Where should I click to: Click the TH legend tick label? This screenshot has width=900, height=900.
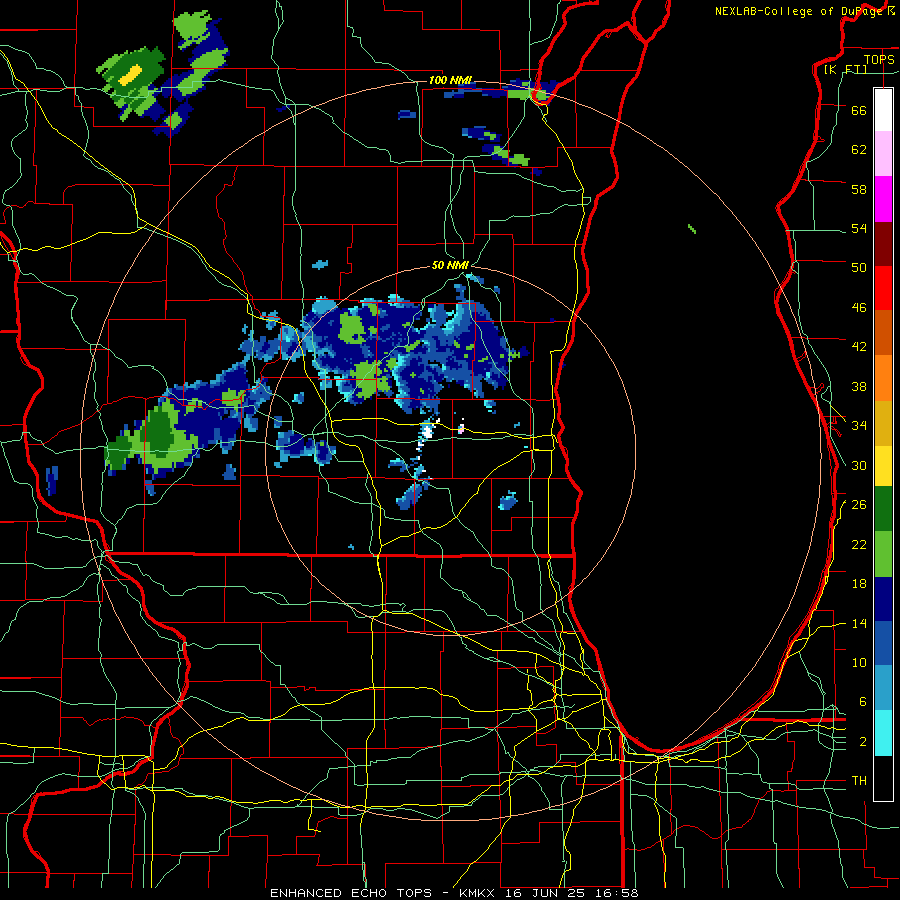coord(859,781)
